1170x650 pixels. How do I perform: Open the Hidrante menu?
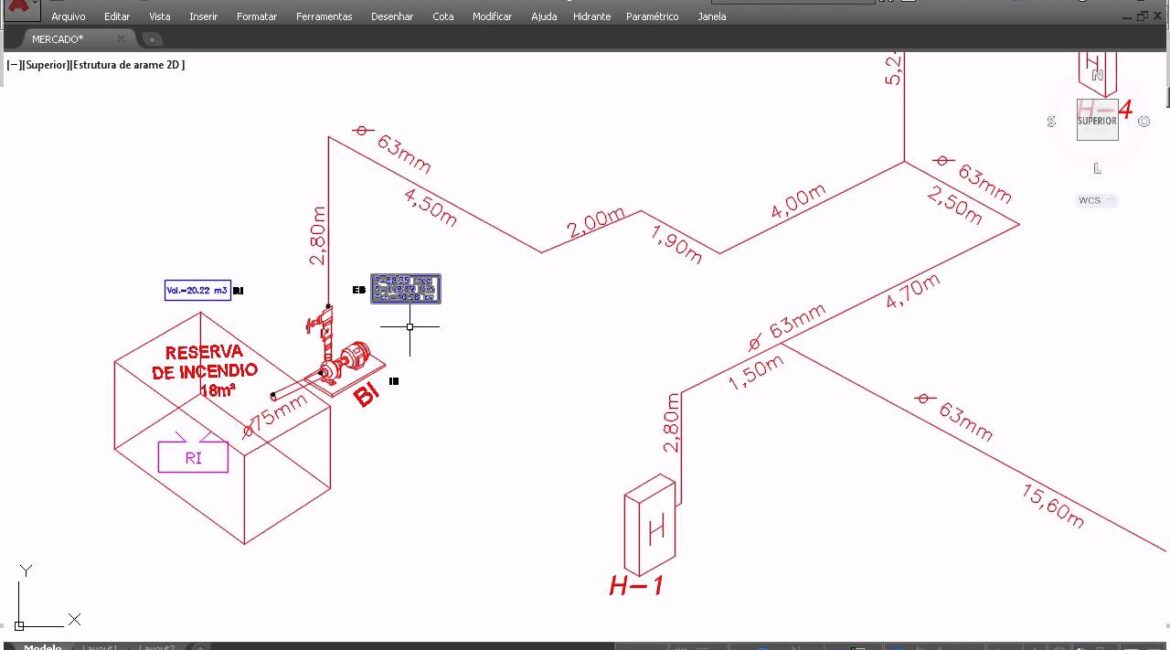[x=592, y=17]
